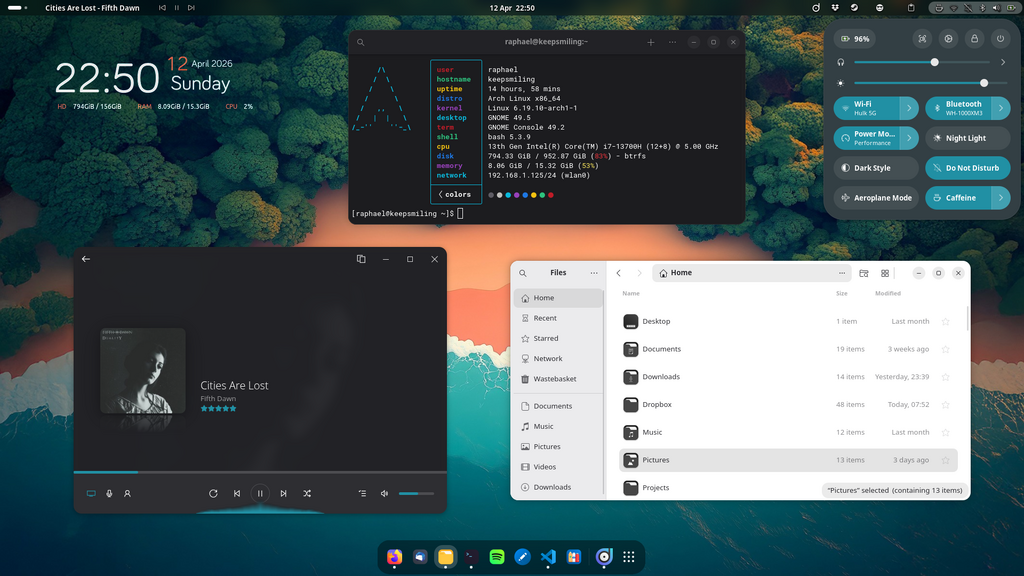Open the terminal three-dot menu
Image resolution: width=1024 pixels, height=576 pixels.
[x=672, y=42]
